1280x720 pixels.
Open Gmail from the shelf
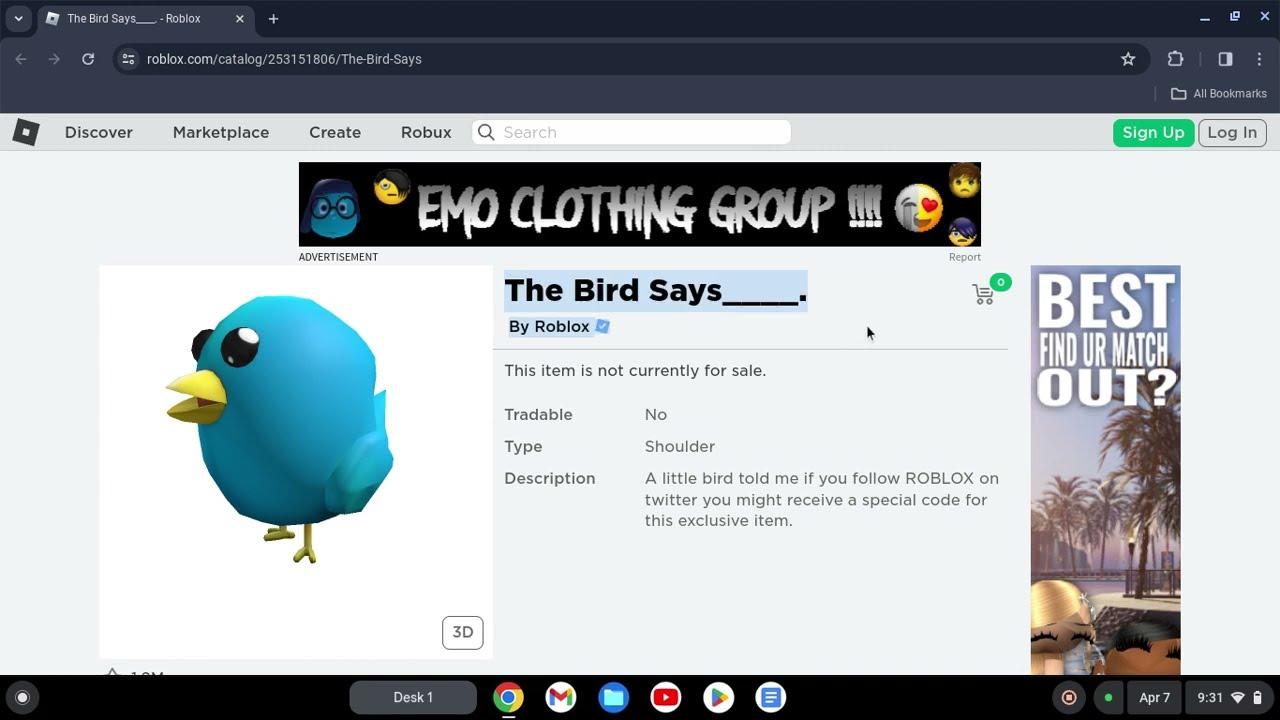pos(561,697)
